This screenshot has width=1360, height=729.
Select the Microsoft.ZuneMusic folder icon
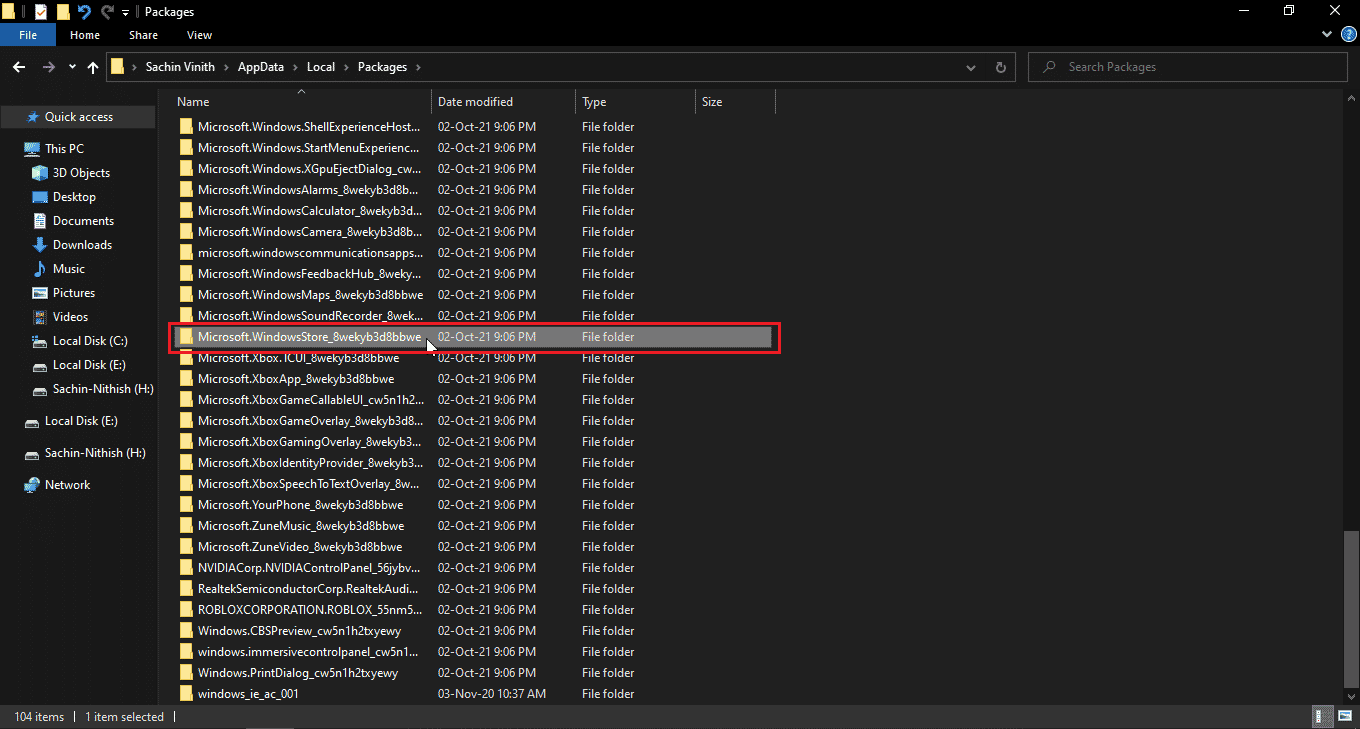click(185, 526)
